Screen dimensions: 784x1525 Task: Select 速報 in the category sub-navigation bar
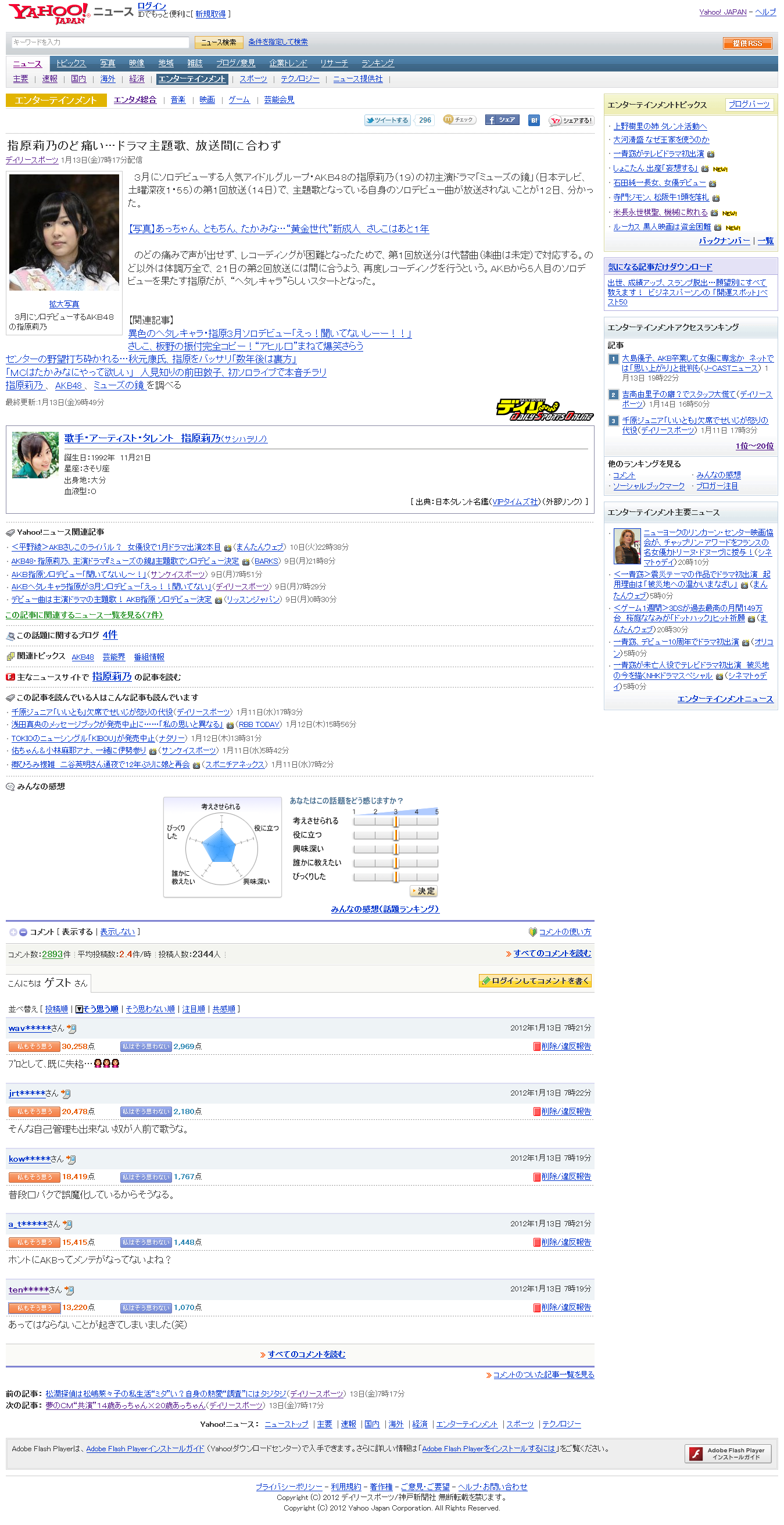pos(50,78)
